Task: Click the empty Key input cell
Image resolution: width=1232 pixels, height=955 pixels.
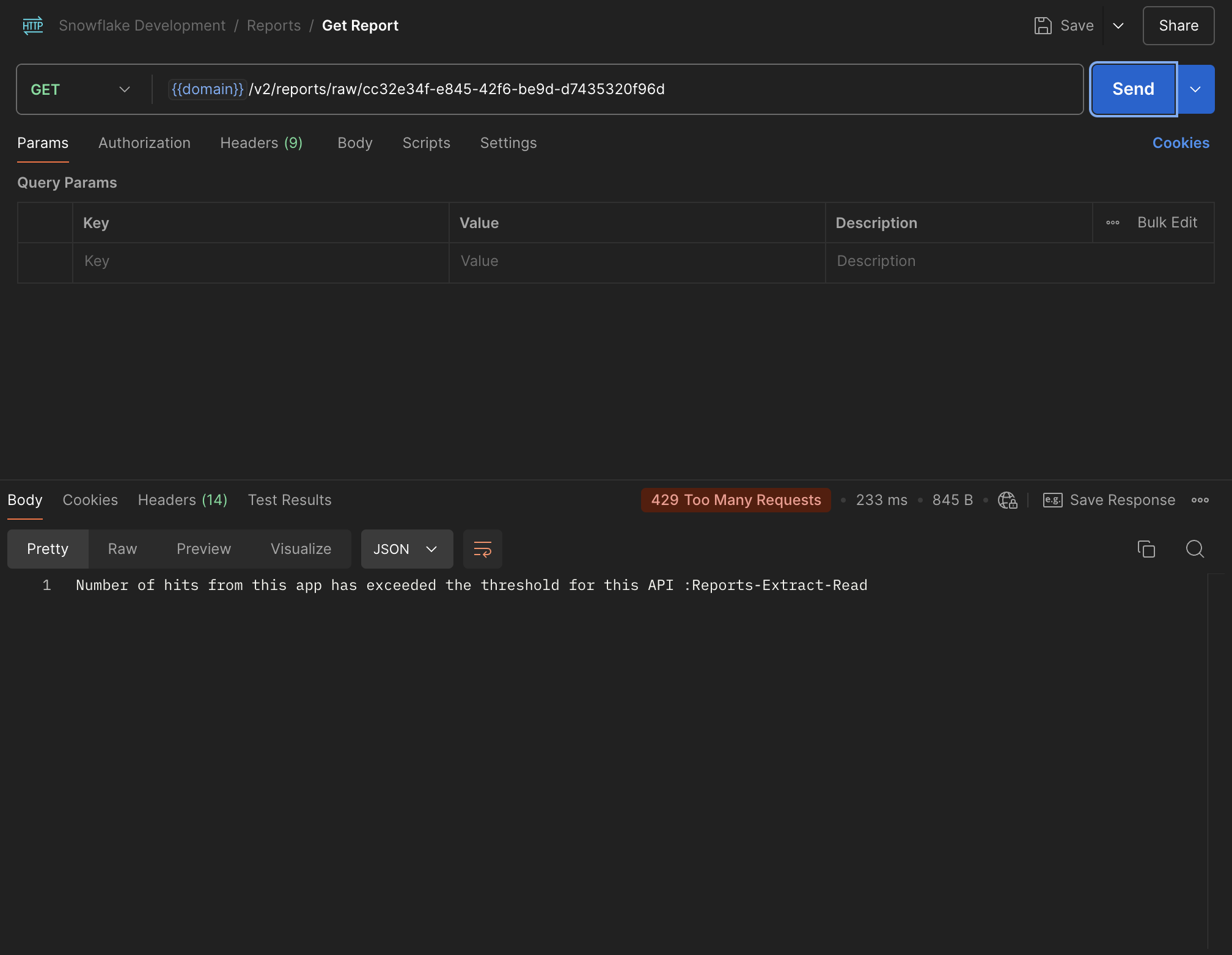Action: 261,262
